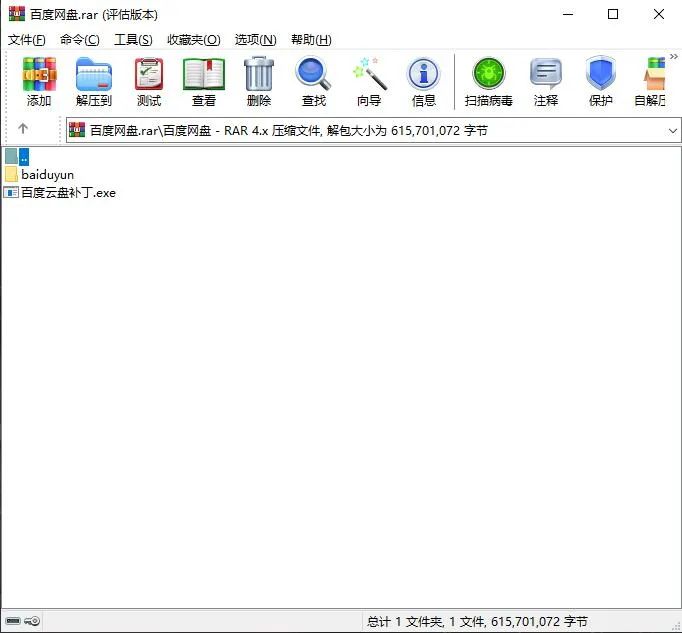Click the WinRAR icon in title bar
Image resolution: width=682 pixels, height=633 pixels.
(17, 14)
